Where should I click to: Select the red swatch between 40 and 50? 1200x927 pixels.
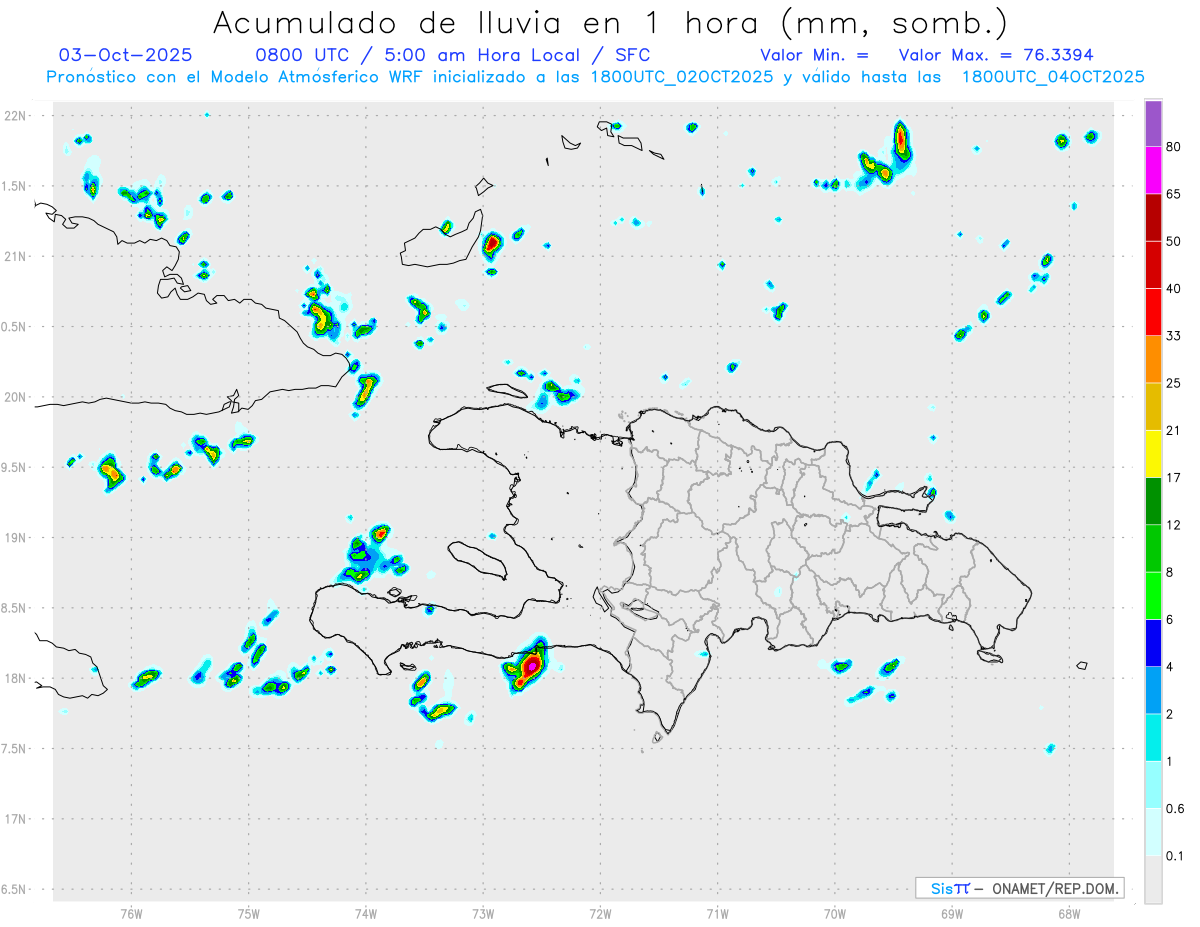[1154, 265]
